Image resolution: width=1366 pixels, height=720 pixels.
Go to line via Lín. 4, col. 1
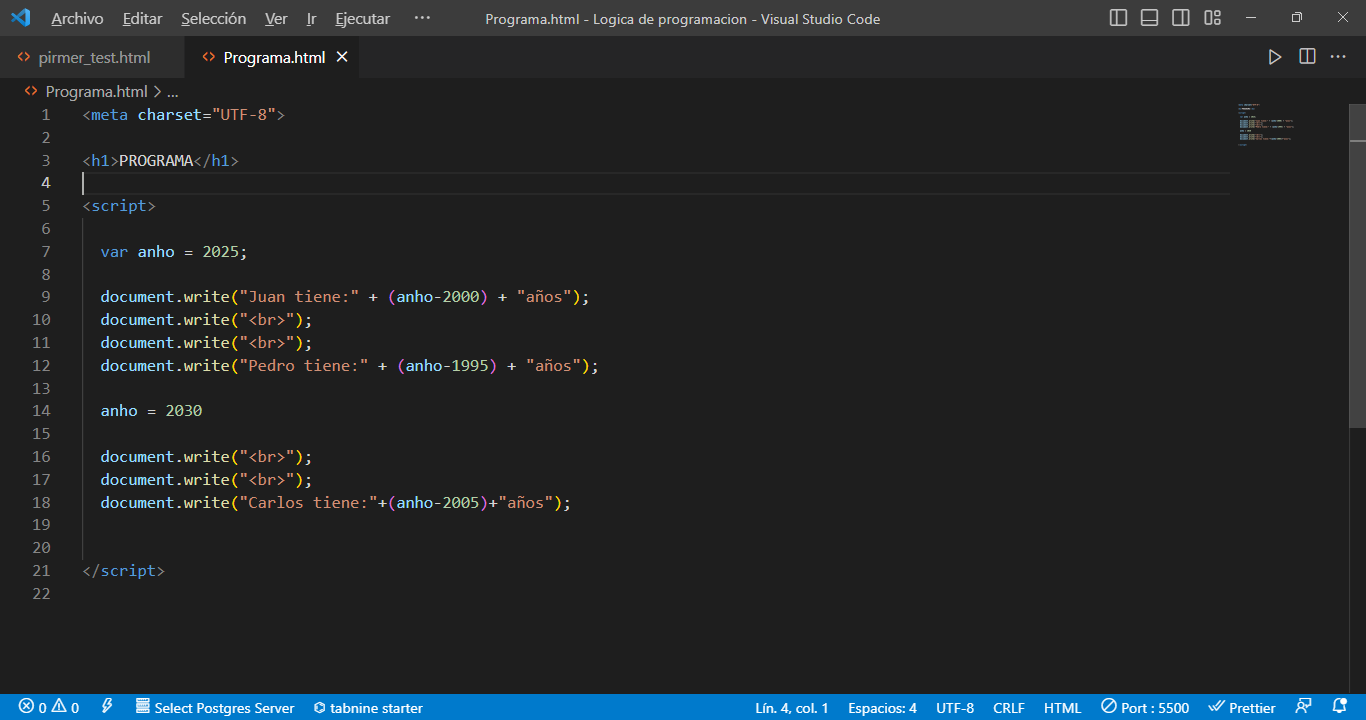click(x=792, y=708)
